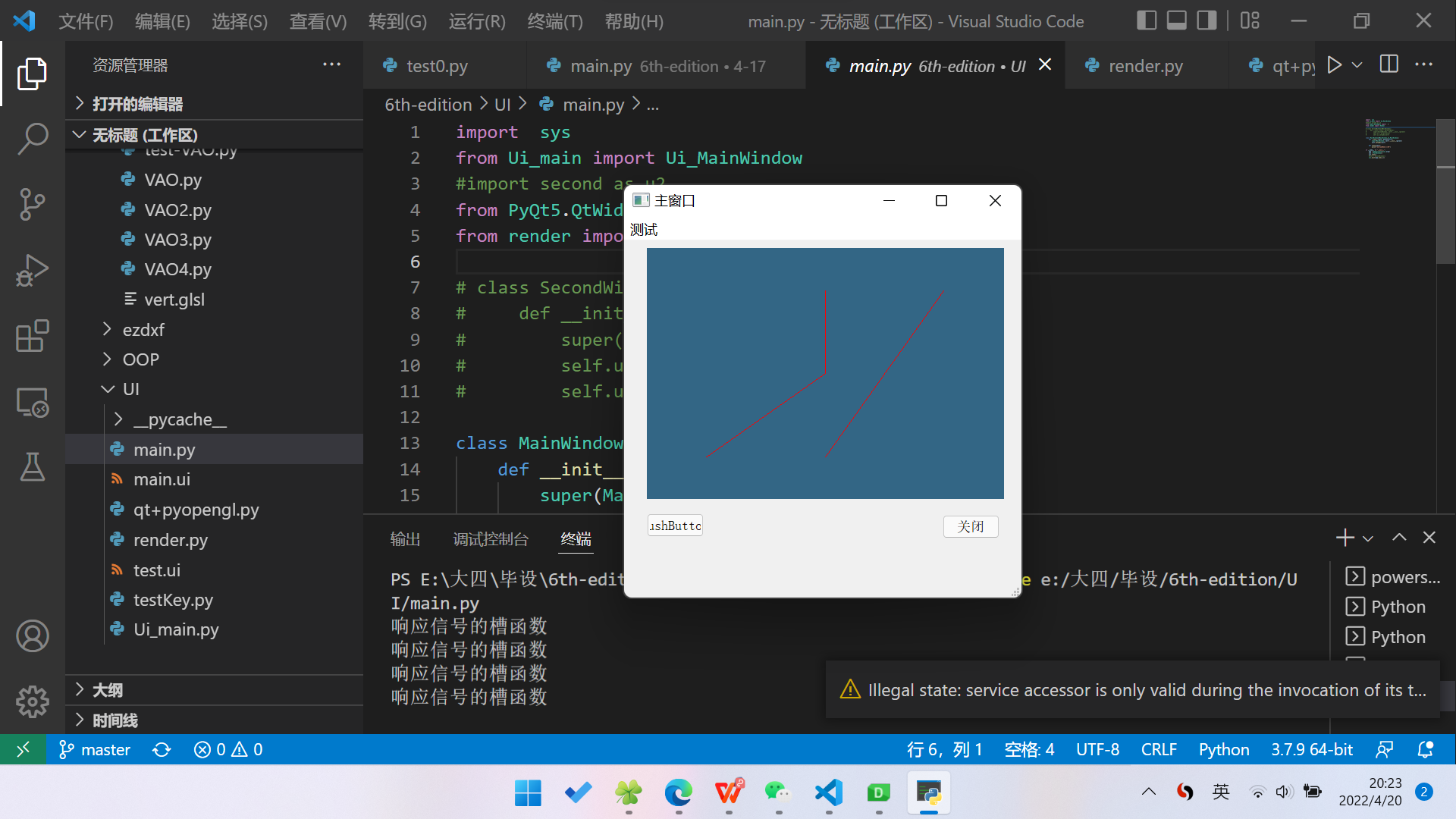
Task: Open the Testing flask icon
Action: pyautogui.click(x=33, y=467)
